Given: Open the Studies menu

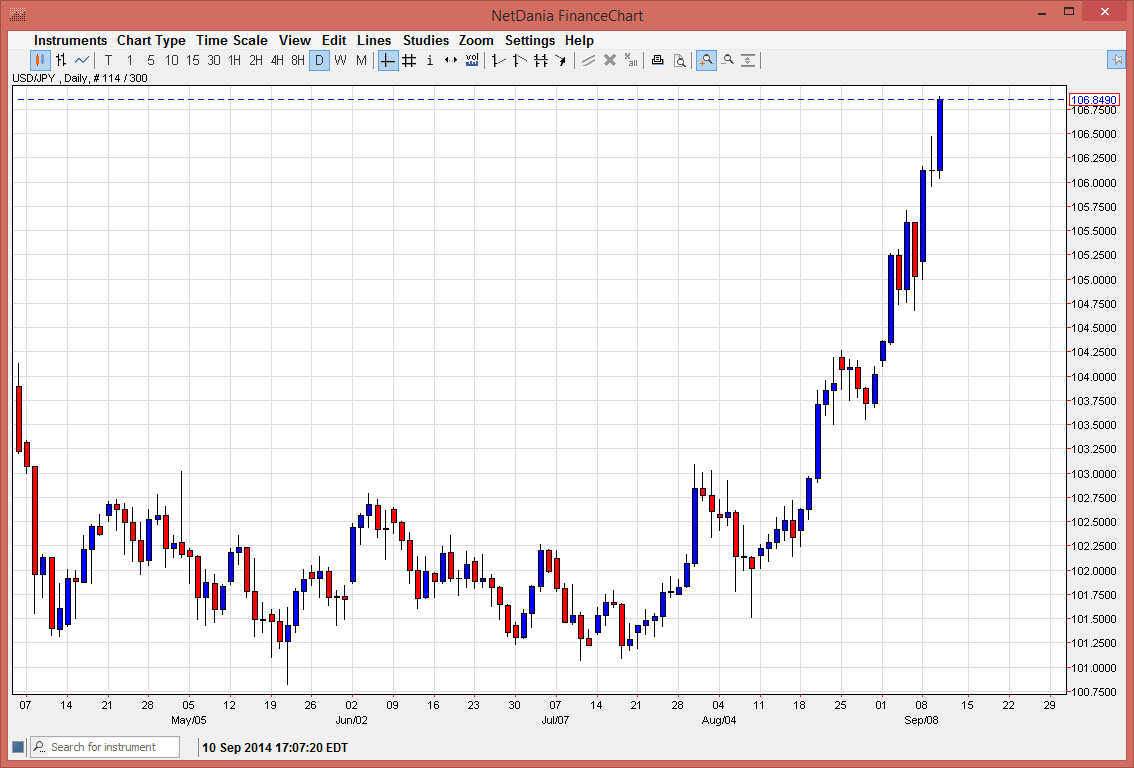Looking at the screenshot, I should [x=426, y=40].
